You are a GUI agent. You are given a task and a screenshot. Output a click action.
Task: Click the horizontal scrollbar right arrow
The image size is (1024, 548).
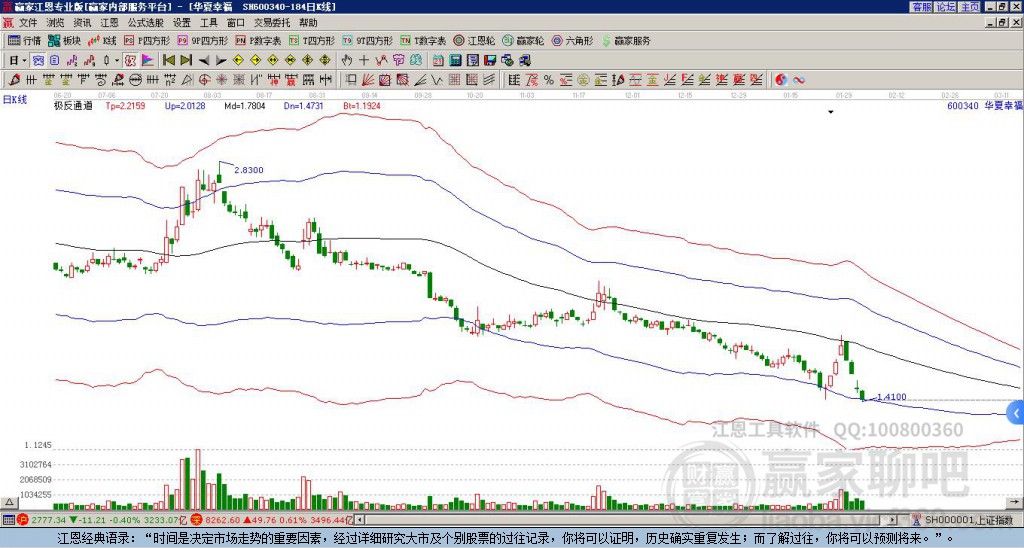[x=893, y=520]
